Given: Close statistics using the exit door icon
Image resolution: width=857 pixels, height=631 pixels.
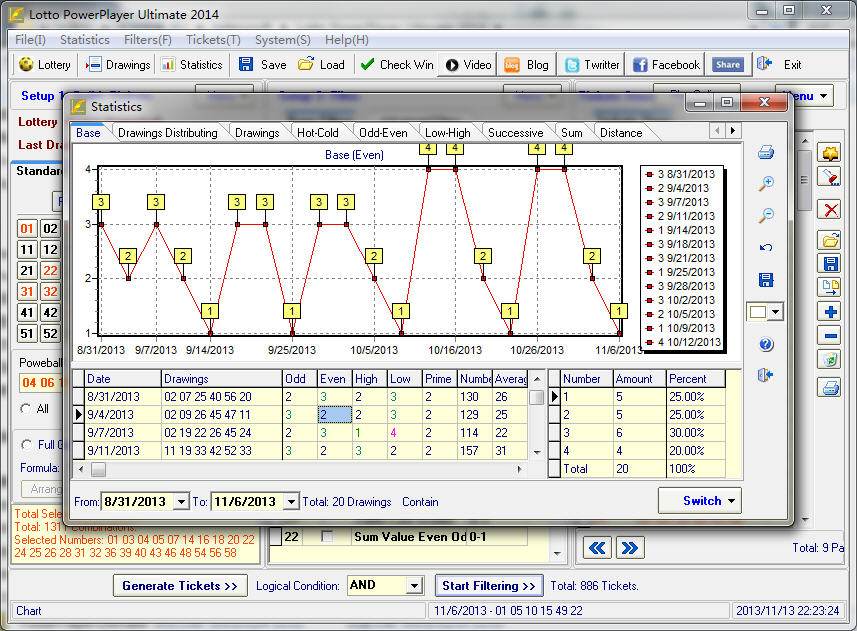Looking at the screenshot, I should [x=765, y=375].
